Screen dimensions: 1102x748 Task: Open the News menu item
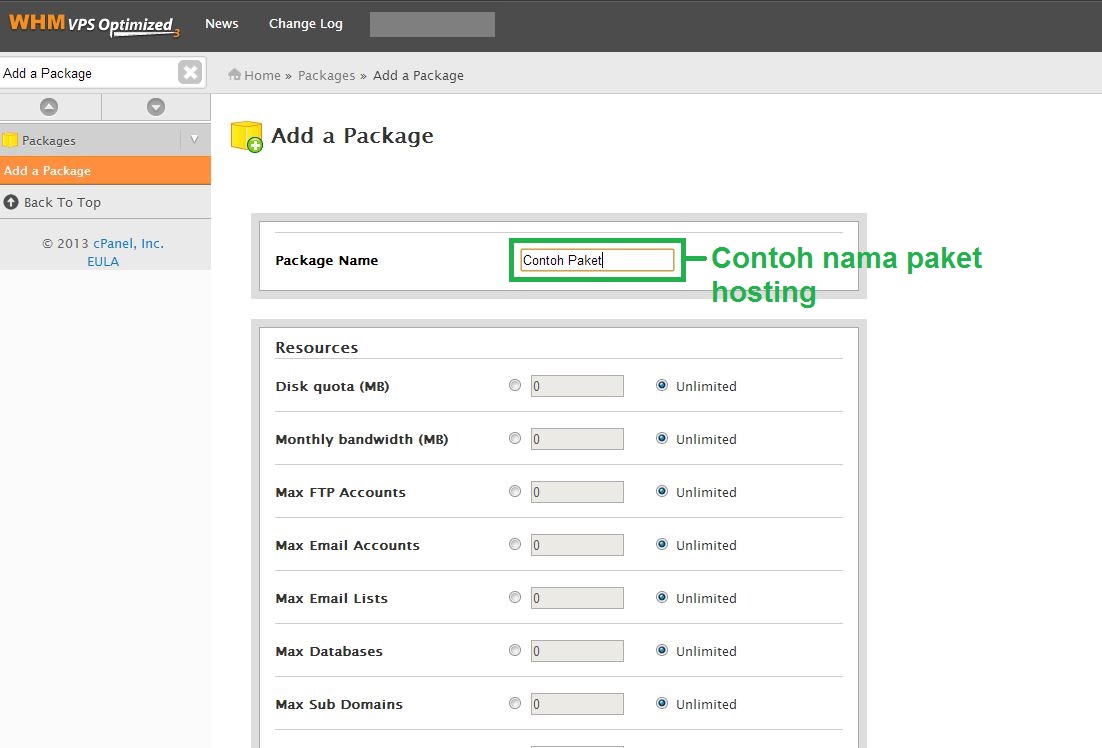point(221,24)
